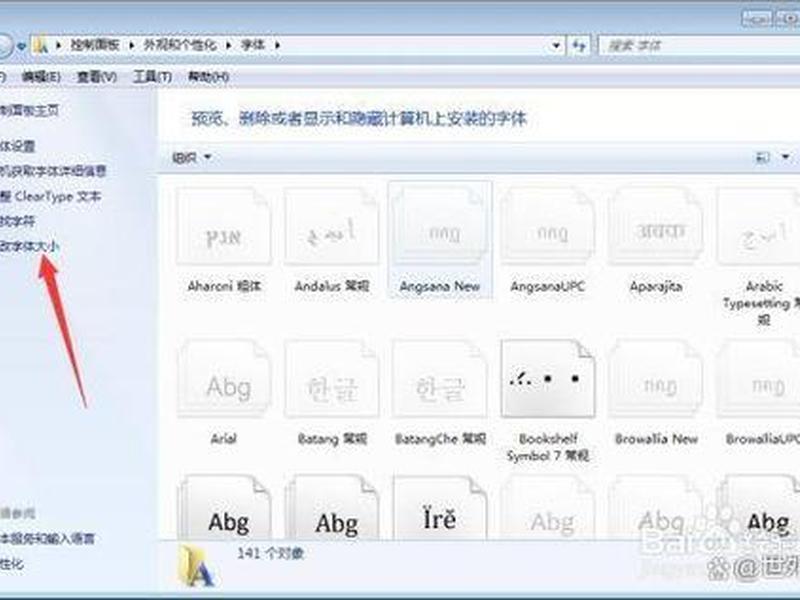Click the 141 个对象 status text
Viewport: 800px width, 600px height.
coord(270,553)
